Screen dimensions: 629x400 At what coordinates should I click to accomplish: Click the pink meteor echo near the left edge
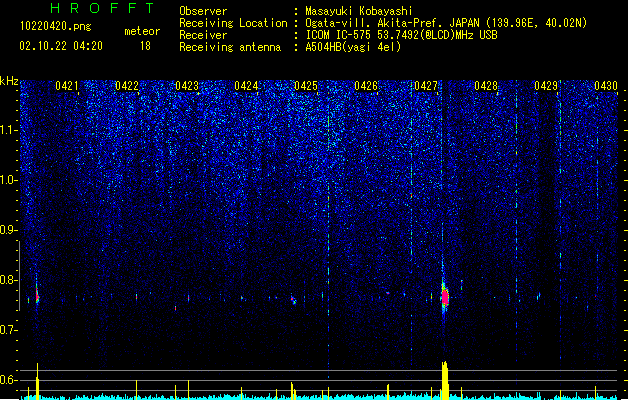37,296
